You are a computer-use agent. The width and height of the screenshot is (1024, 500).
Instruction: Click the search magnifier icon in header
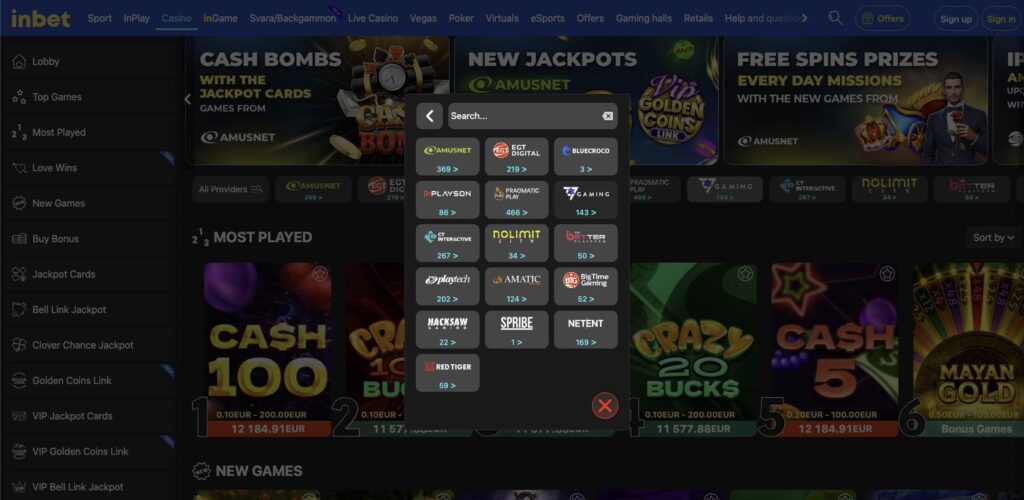tap(835, 18)
